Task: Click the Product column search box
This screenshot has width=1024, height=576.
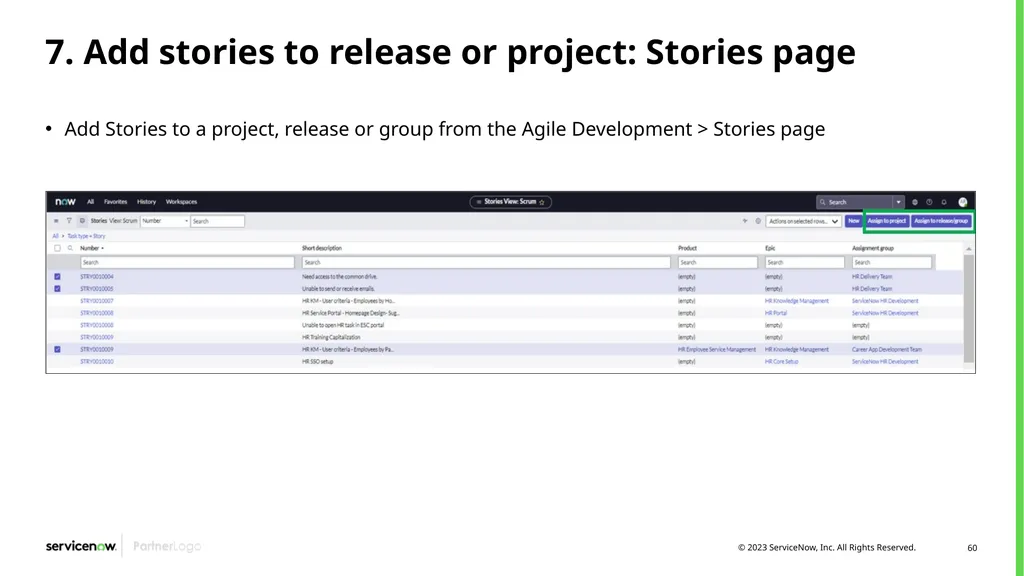Action: click(718, 263)
